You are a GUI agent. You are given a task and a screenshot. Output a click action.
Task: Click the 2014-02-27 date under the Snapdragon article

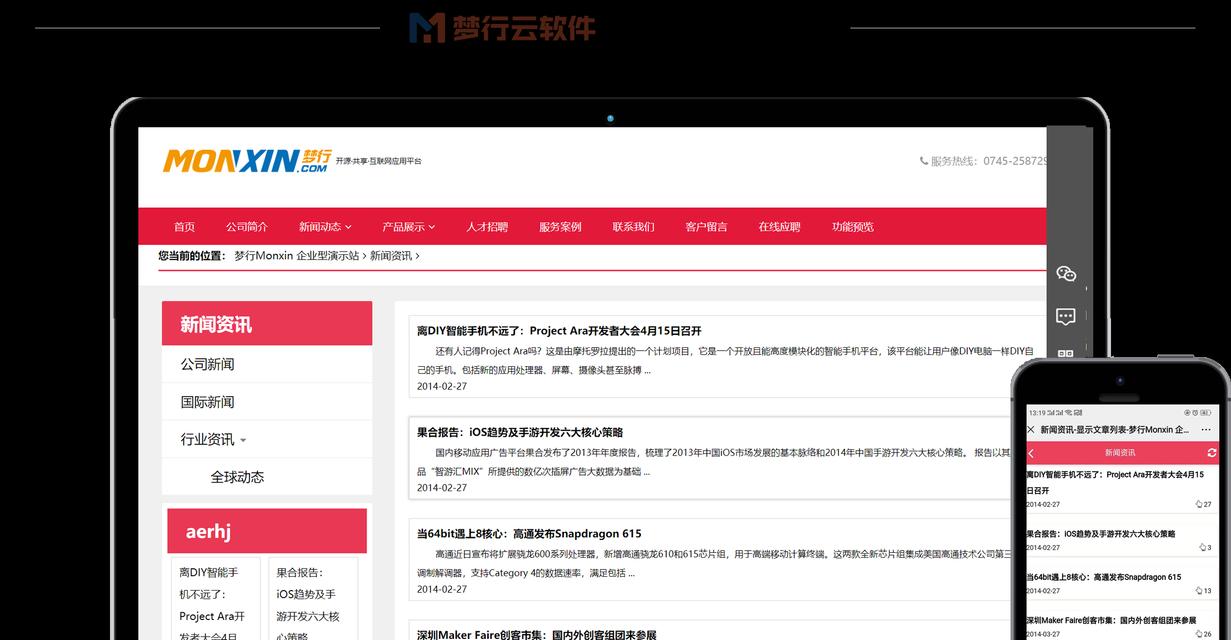click(442, 590)
